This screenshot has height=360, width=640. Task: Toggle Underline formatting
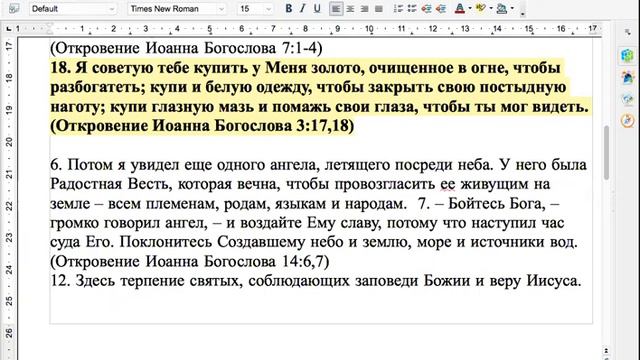317,9
